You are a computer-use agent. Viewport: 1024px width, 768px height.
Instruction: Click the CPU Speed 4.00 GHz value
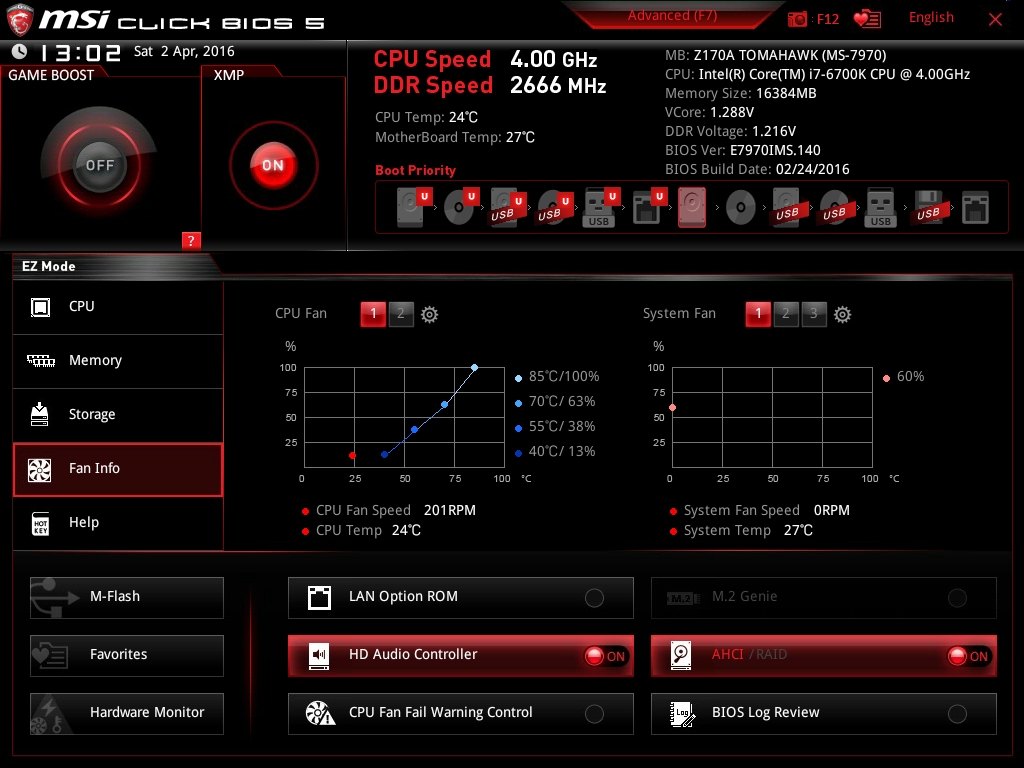click(554, 59)
